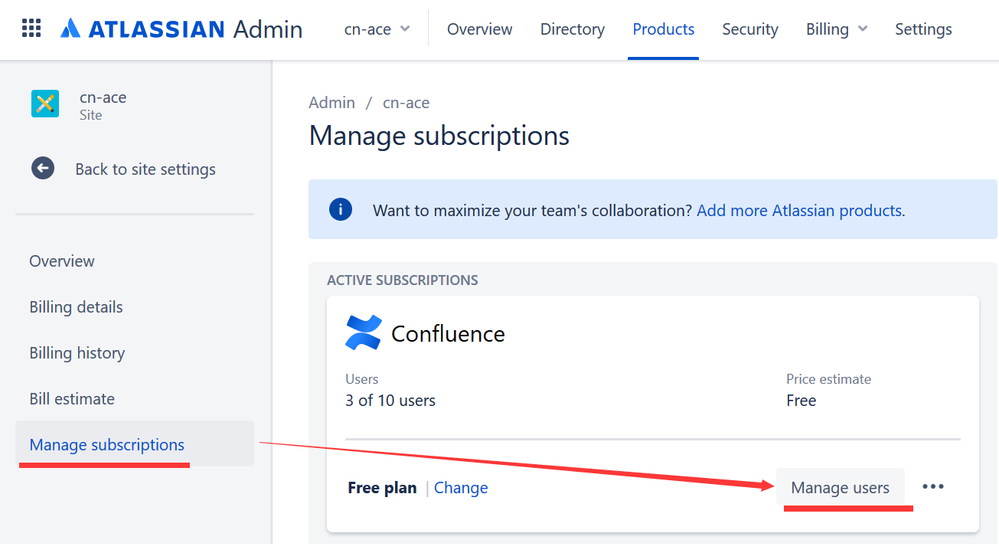The width and height of the screenshot is (999, 544).
Task: Click the info icon in the banner
Action: tap(340, 210)
